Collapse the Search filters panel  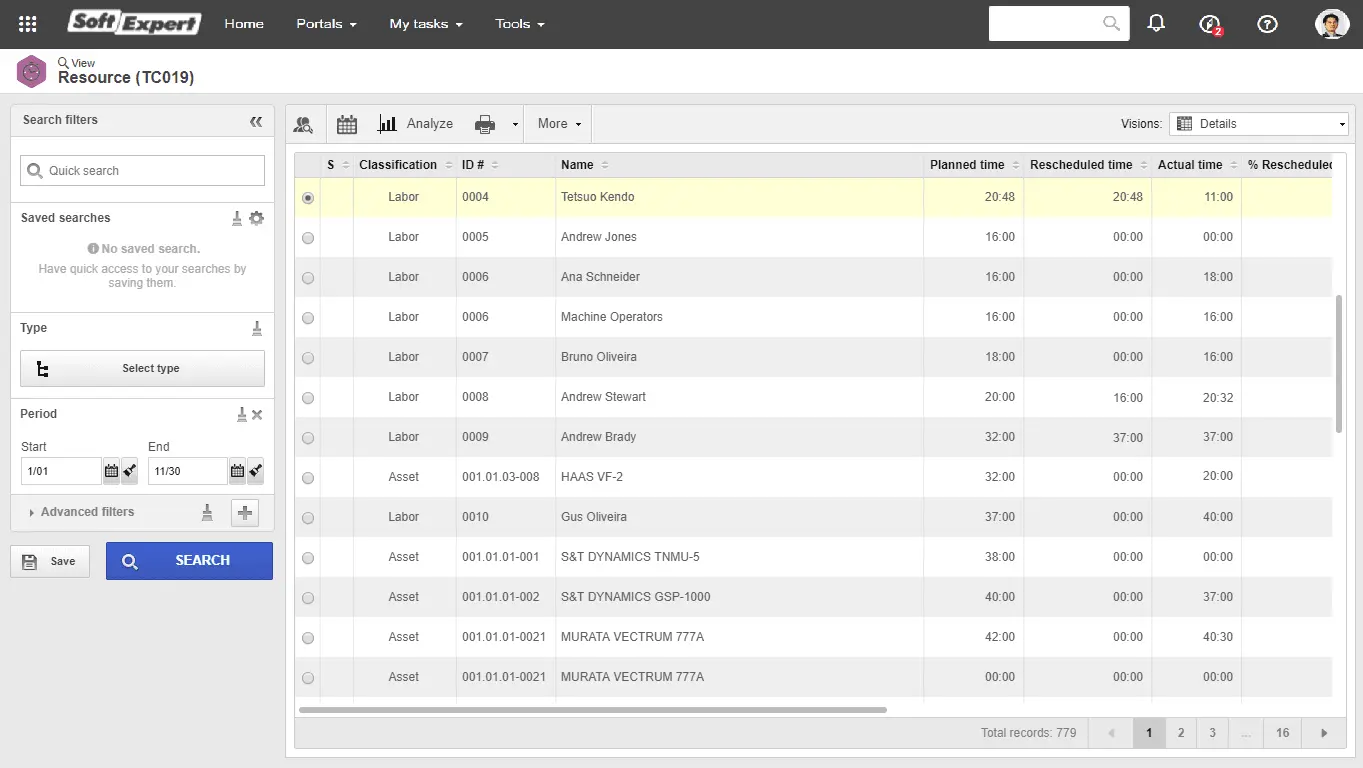pos(256,121)
